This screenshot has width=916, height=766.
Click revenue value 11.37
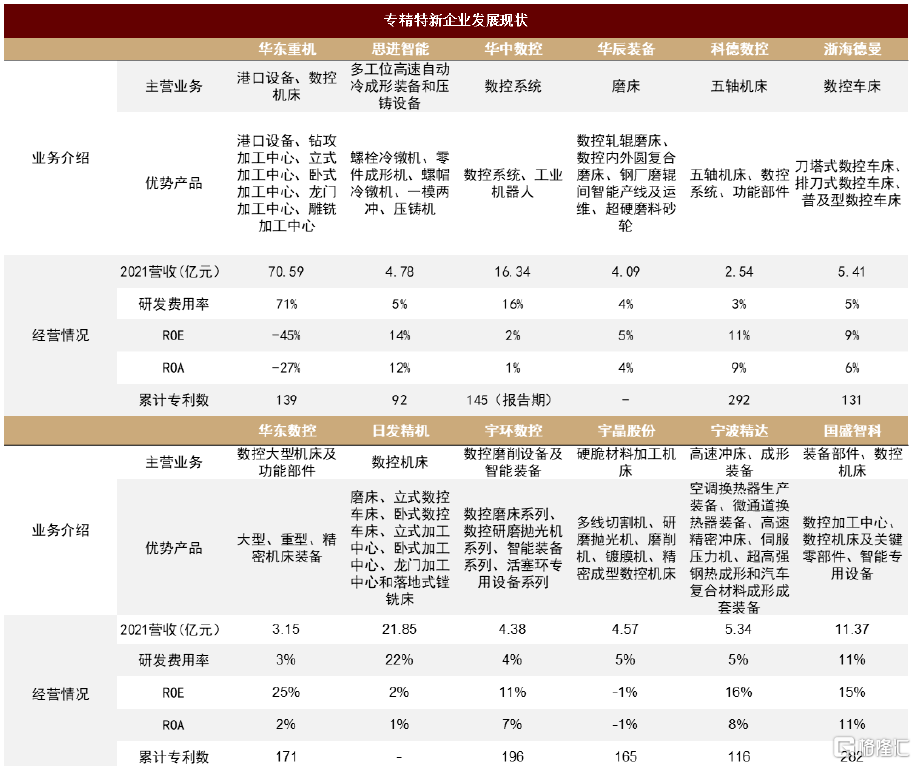pyautogui.click(x=852, y=629)
